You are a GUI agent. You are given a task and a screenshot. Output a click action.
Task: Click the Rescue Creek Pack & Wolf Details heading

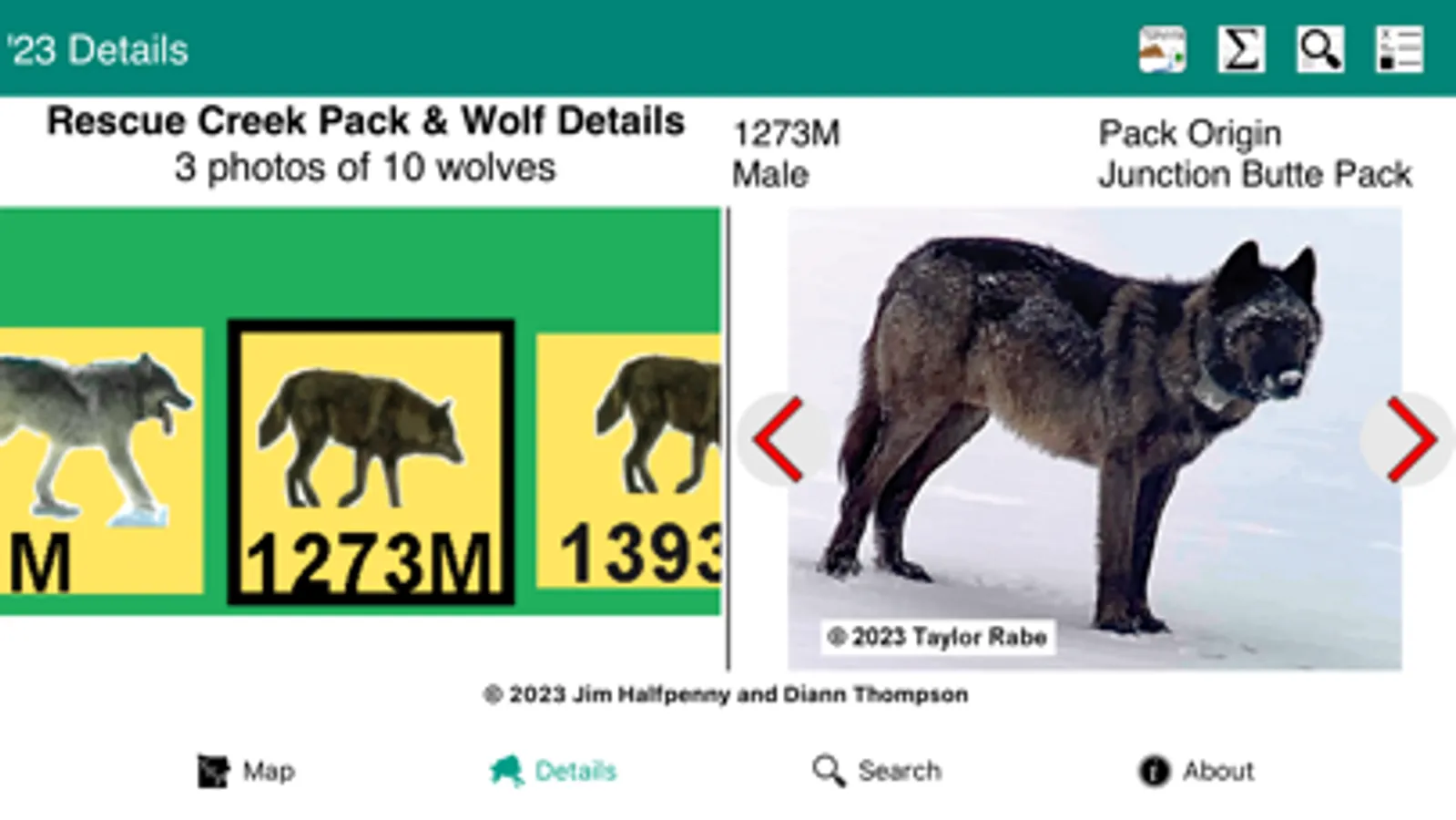tap(365, 120)
